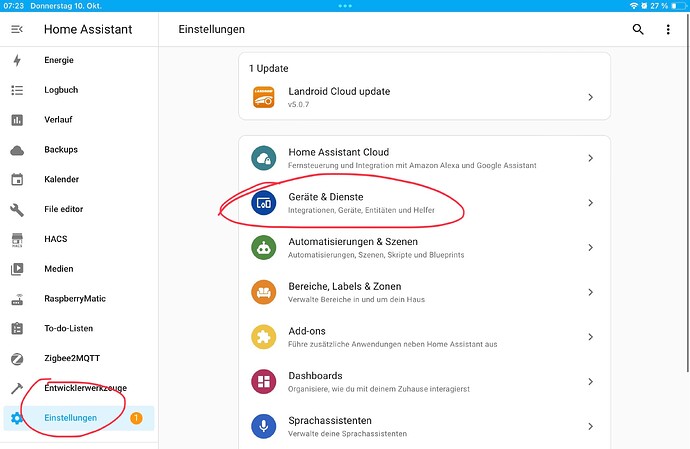Click the Dashboards grid icon
The image size is (690, 449).
pyautogui.click(x=264, y=382)
